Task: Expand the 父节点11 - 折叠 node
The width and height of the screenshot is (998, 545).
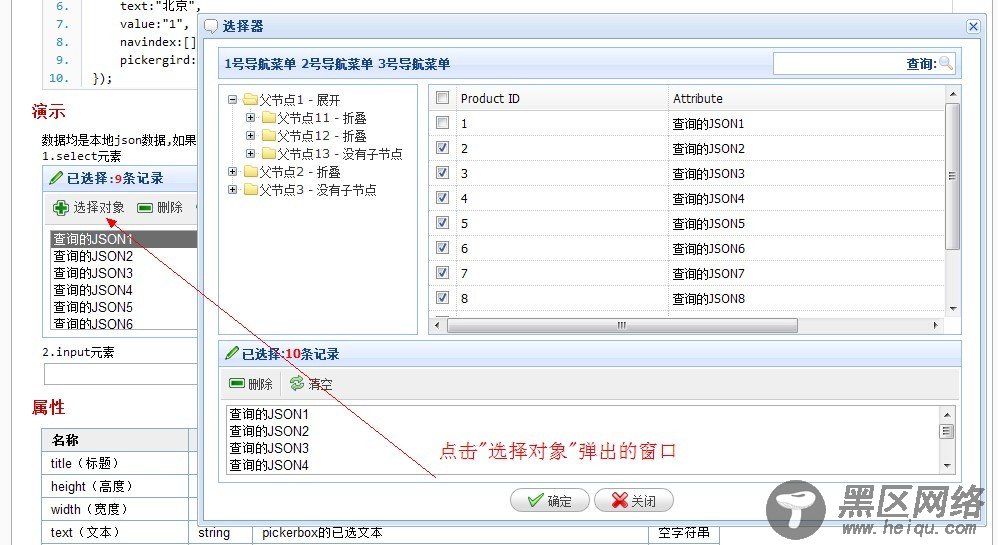Action: click(250, 117)
